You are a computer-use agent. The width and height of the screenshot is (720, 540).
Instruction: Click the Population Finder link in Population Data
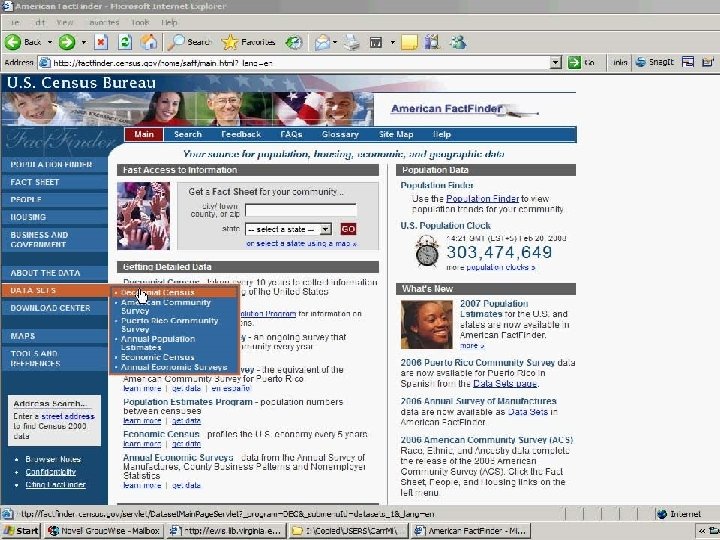point(482,199)
